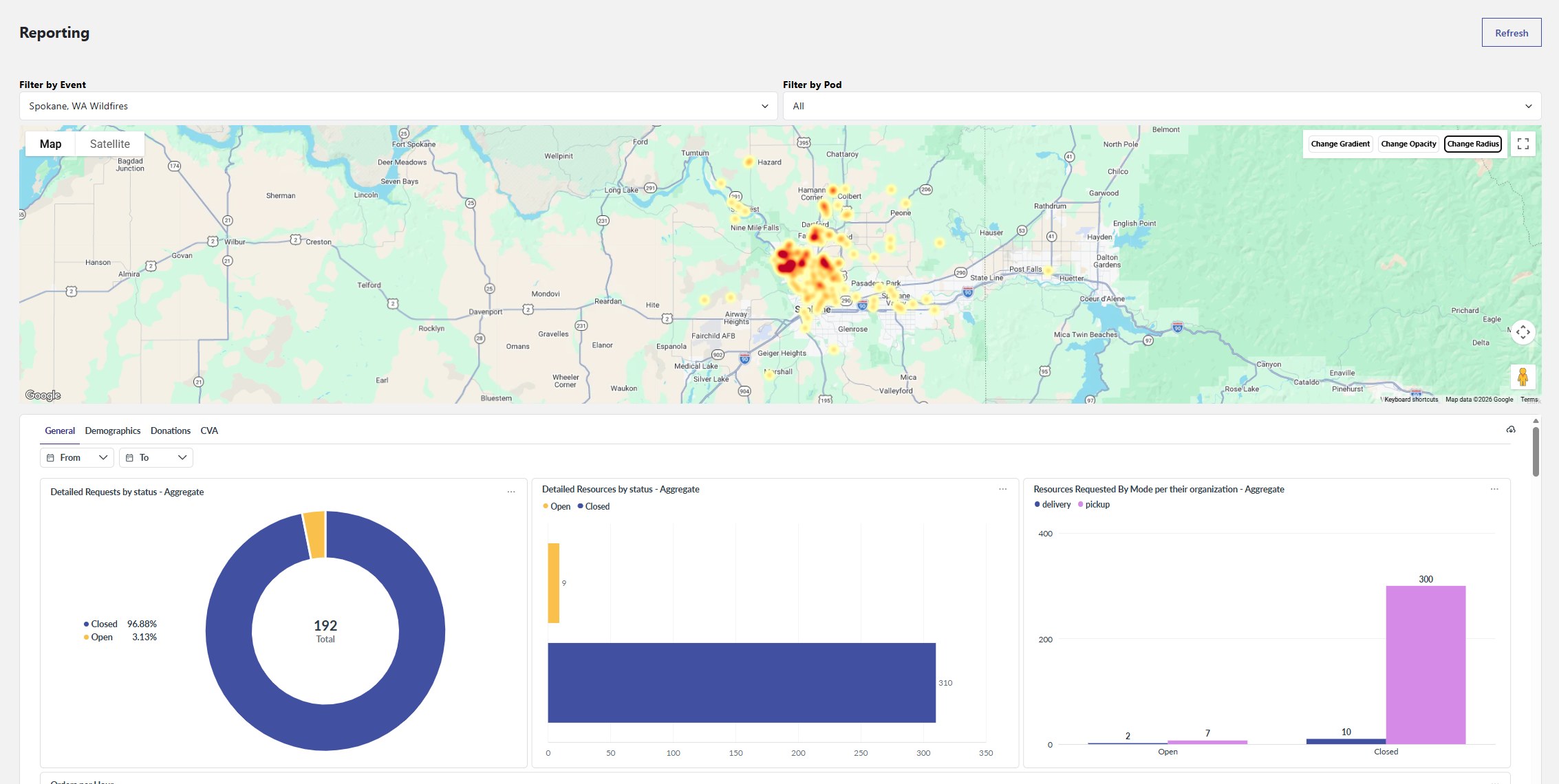1559x784 pixels.
Task: Click the Closed bar showing 310
Action: tap(742, 683)
